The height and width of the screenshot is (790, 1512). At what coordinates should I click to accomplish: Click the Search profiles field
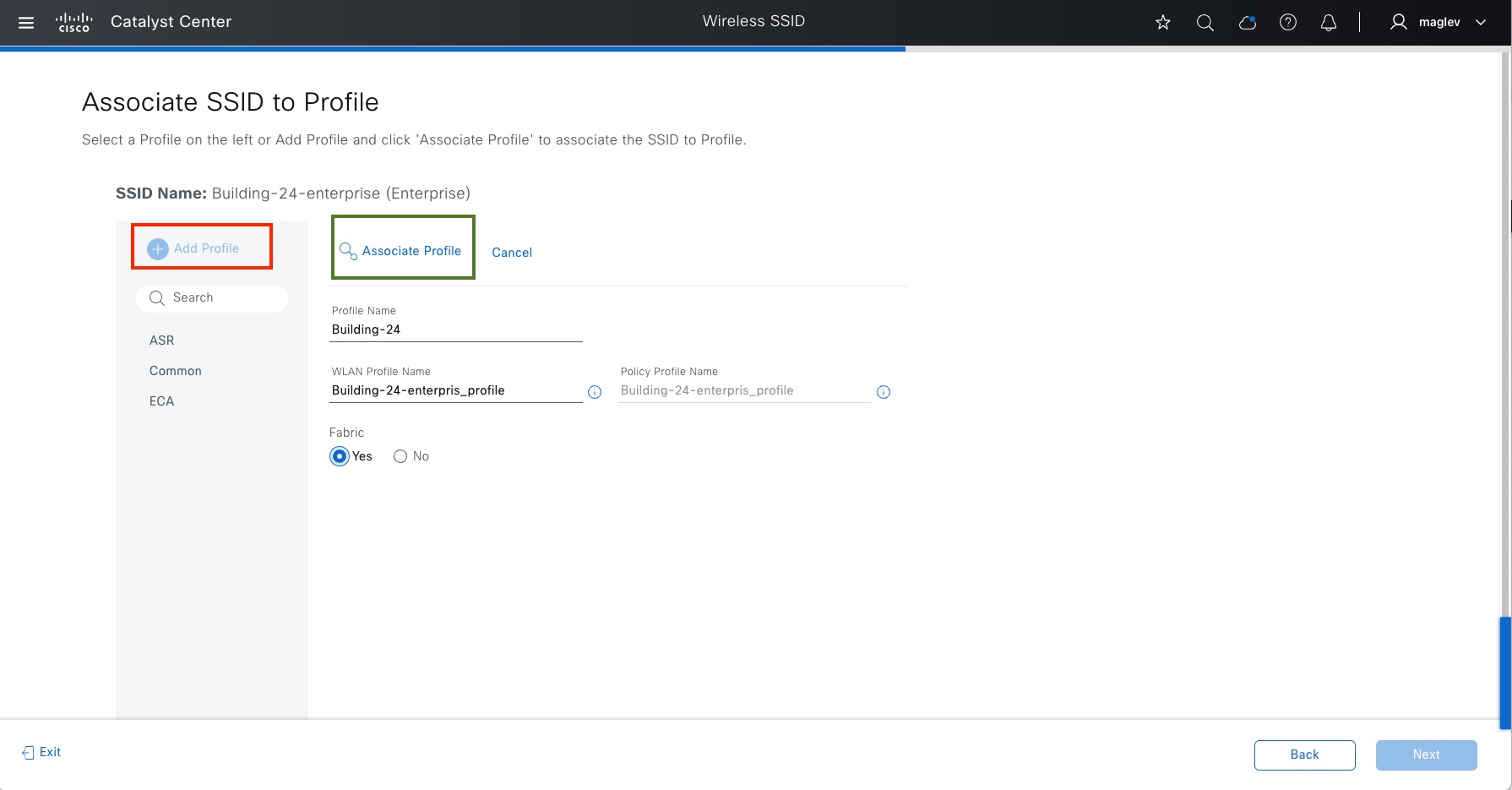(213, 298)
